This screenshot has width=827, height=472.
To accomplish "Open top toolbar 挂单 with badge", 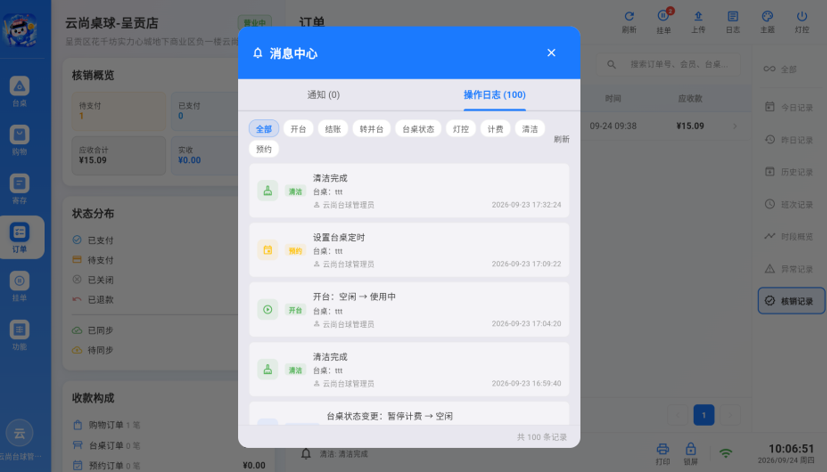I will click(x=663, y=22).
